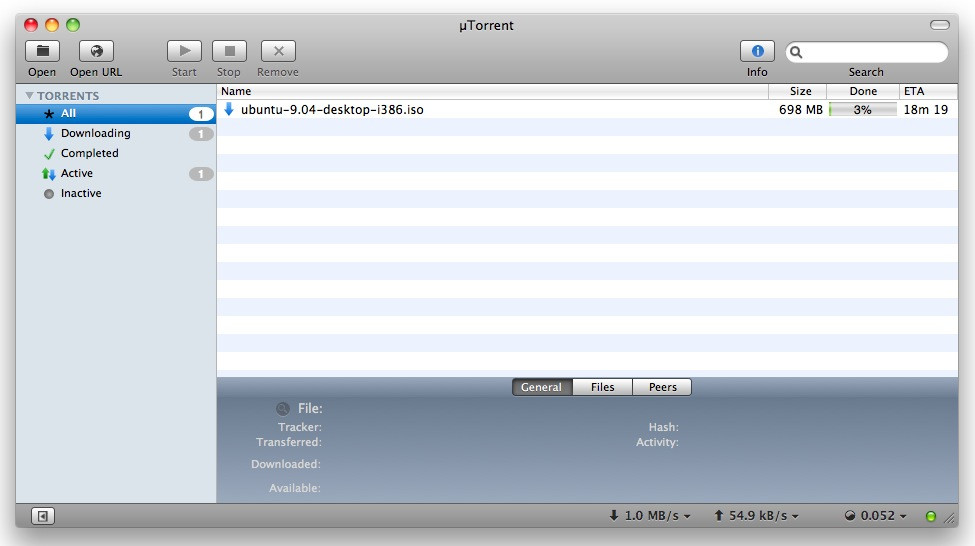The width and height of the screenshot is (975, 546).
Task: Switch to the Peers tab
Action: [662, 387]
